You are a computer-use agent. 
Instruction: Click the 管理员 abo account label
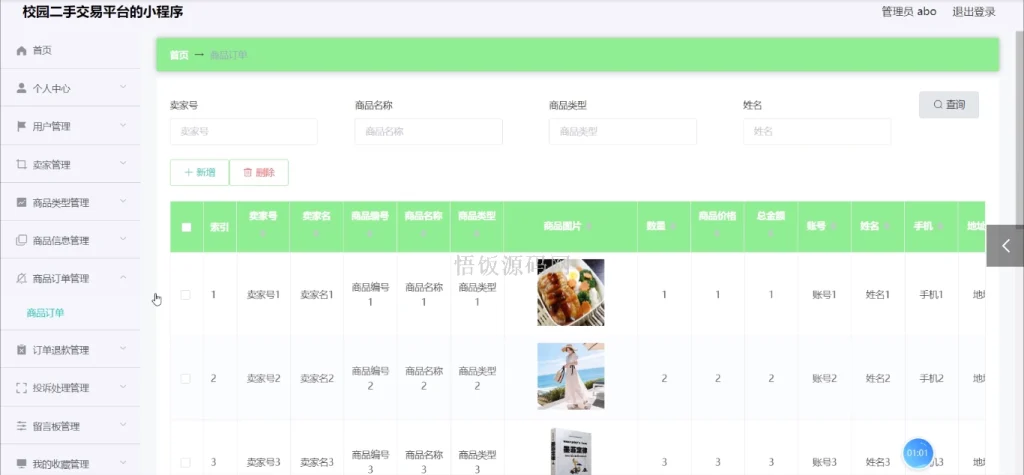[909, 11]
